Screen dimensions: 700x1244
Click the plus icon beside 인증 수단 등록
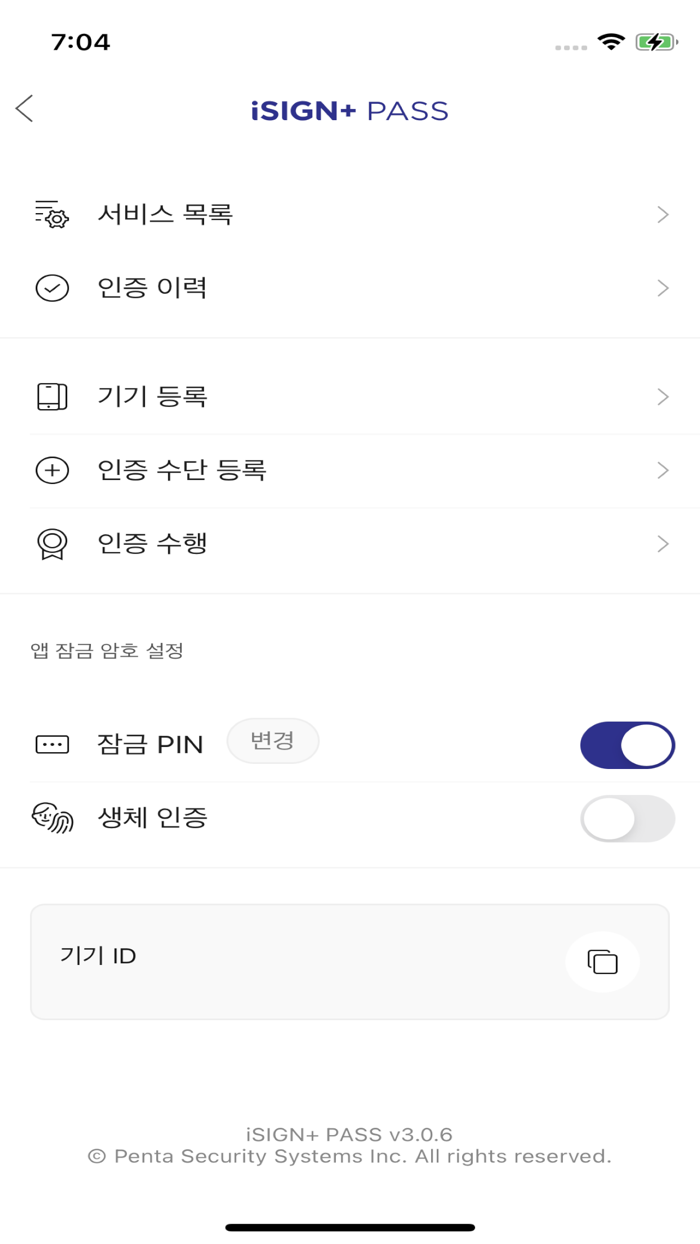(x=51, y=469)
